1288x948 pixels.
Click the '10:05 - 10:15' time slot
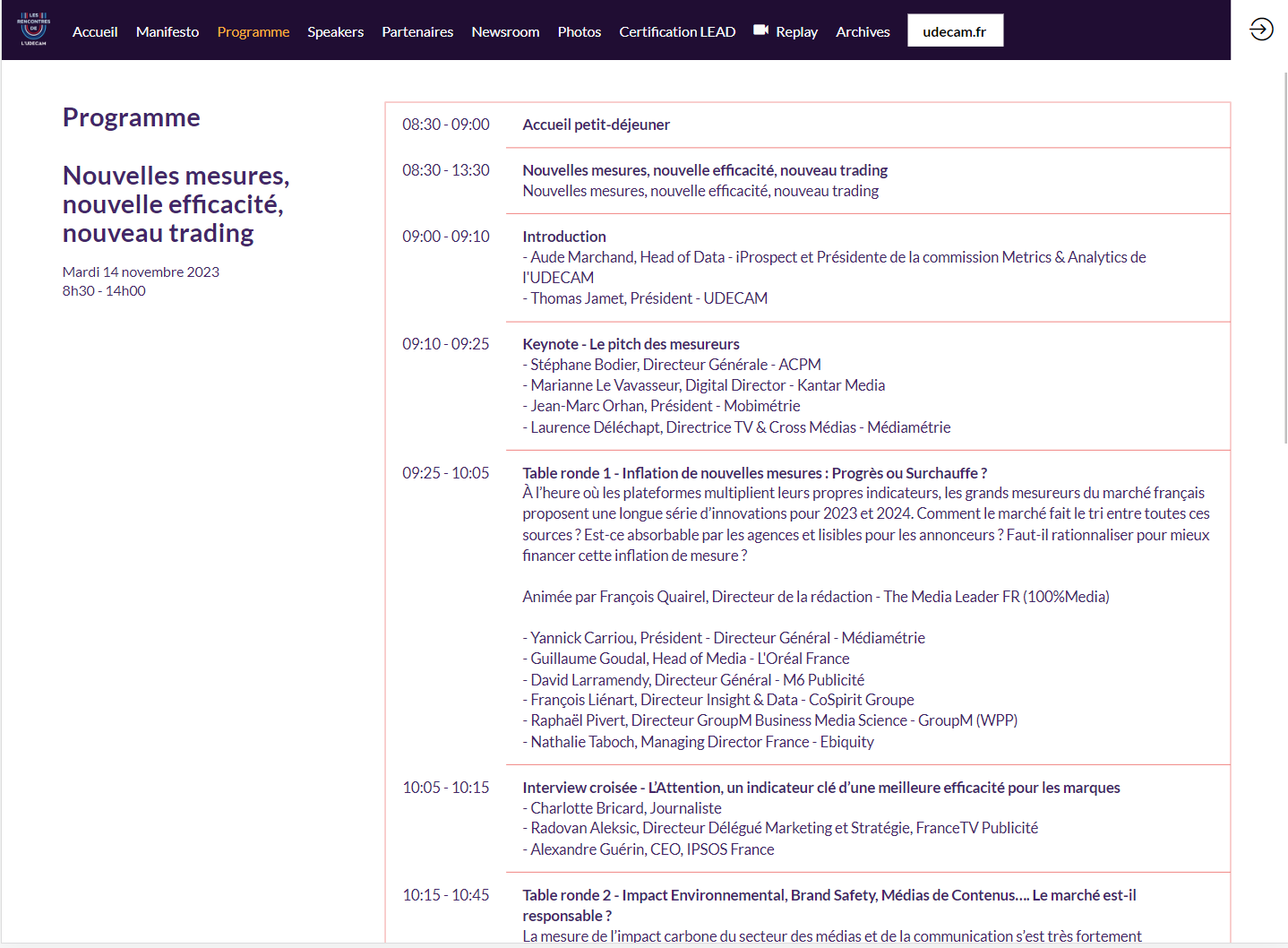[x=446, y=788]
